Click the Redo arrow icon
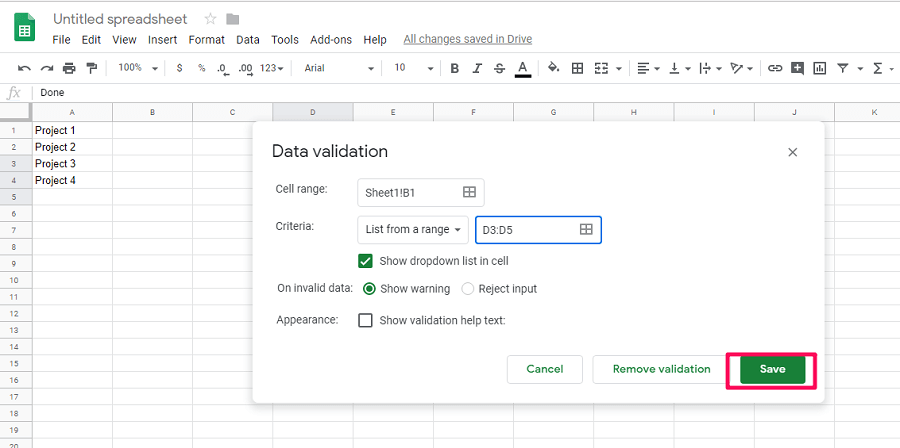 [x=46, y=68]
